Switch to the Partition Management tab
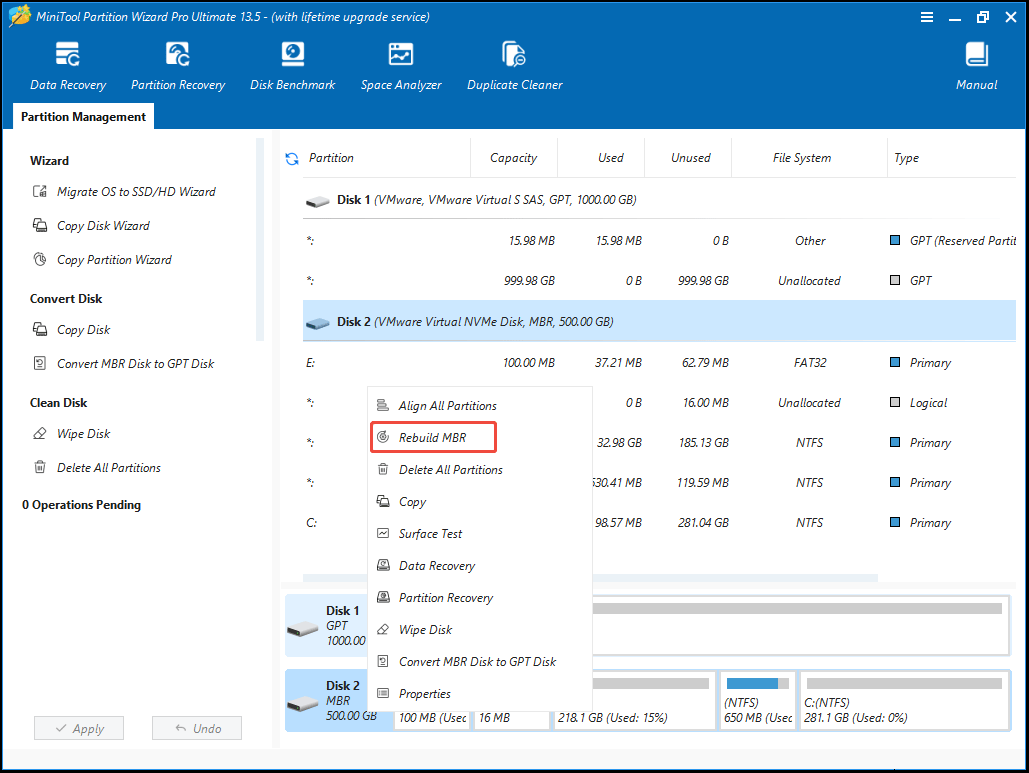Viewport: 1029px width, 773px height. [83, 116]
